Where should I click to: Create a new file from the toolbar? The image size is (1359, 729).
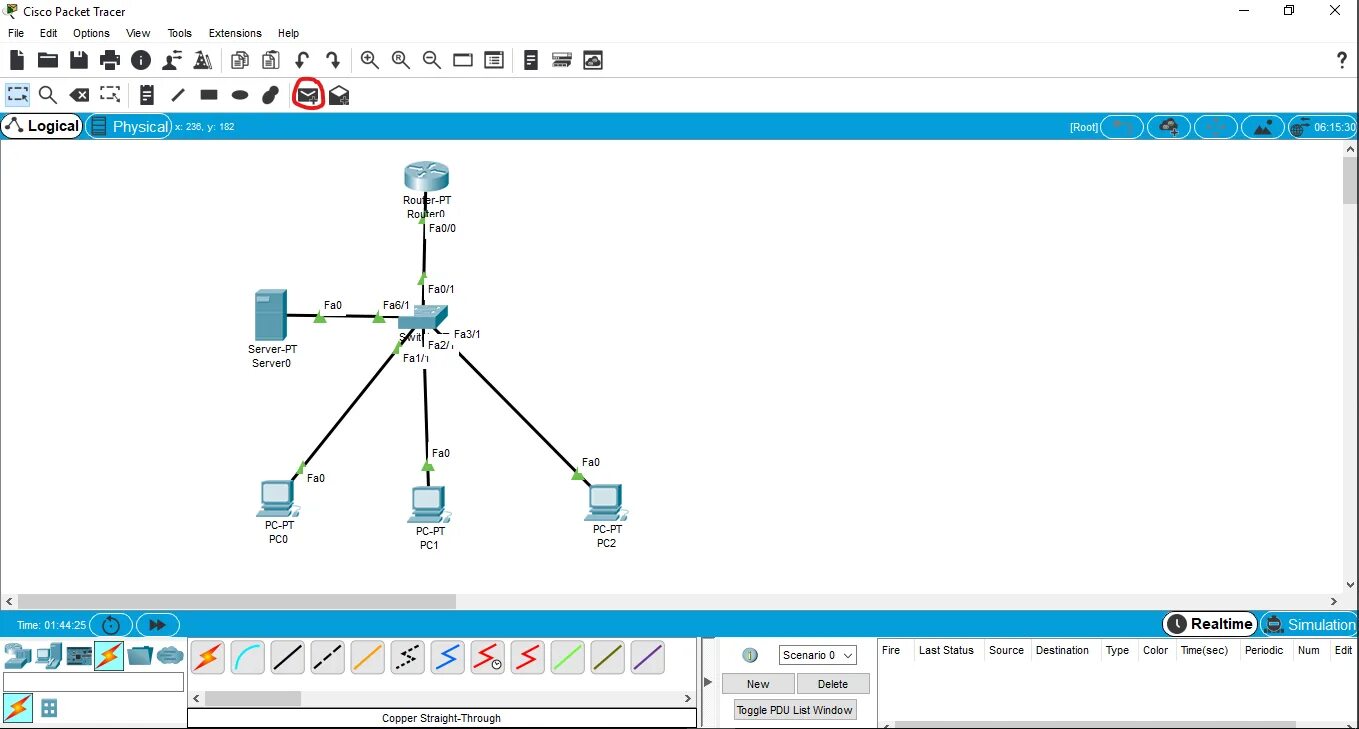[x=17, y=60]
